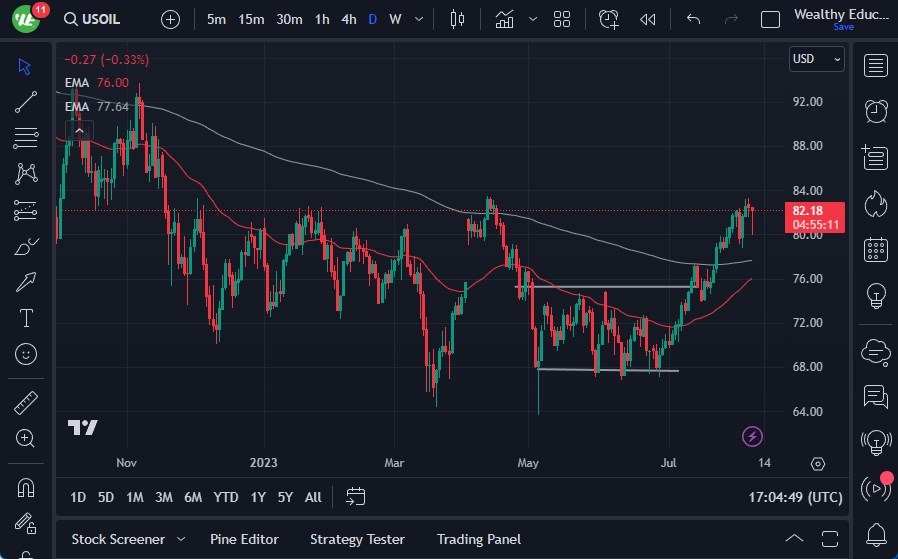The width and height of the screenshot is (898, 559).
Task: Choose the text annotation tool
Action: (26, 318)
